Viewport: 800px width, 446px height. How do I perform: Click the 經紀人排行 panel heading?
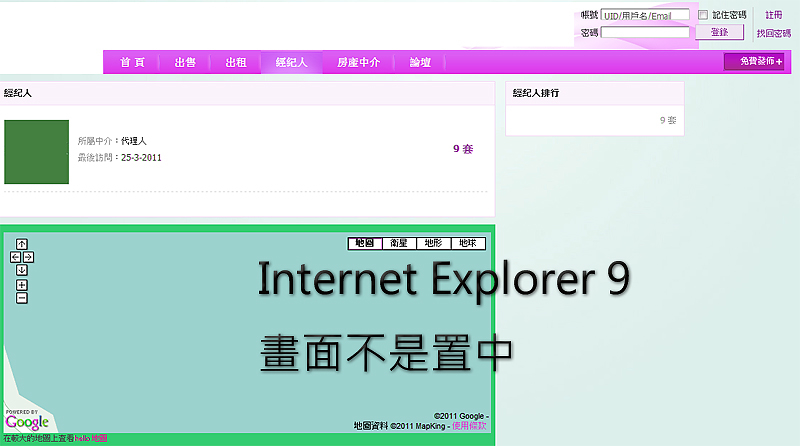pos(536,93)
